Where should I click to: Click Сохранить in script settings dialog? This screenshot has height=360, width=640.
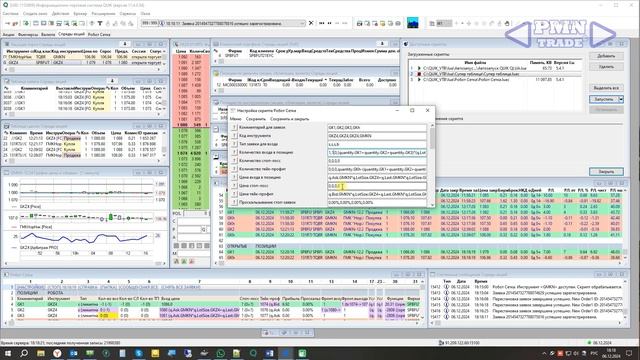(x=256, y=119)
